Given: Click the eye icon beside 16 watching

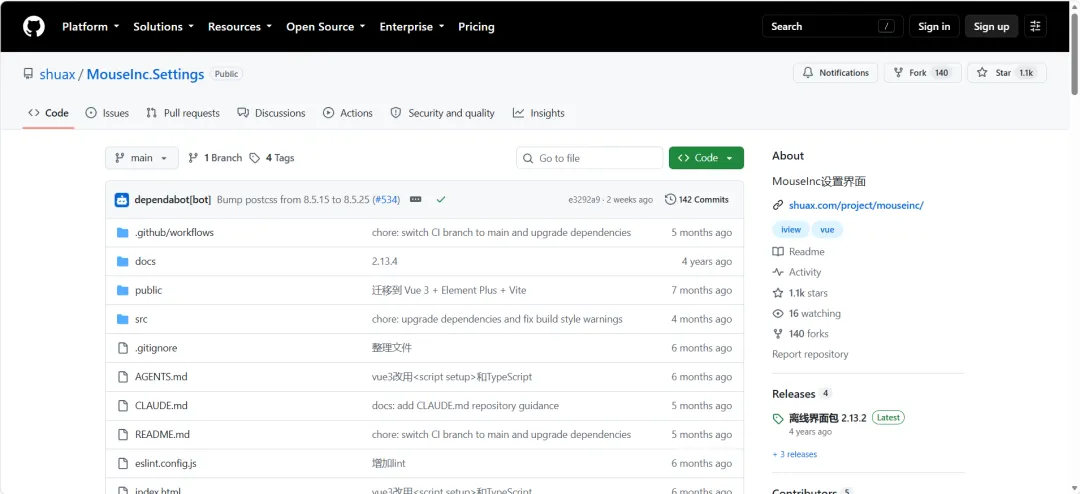Looking at the screenshot, I should tap(778, 313).
